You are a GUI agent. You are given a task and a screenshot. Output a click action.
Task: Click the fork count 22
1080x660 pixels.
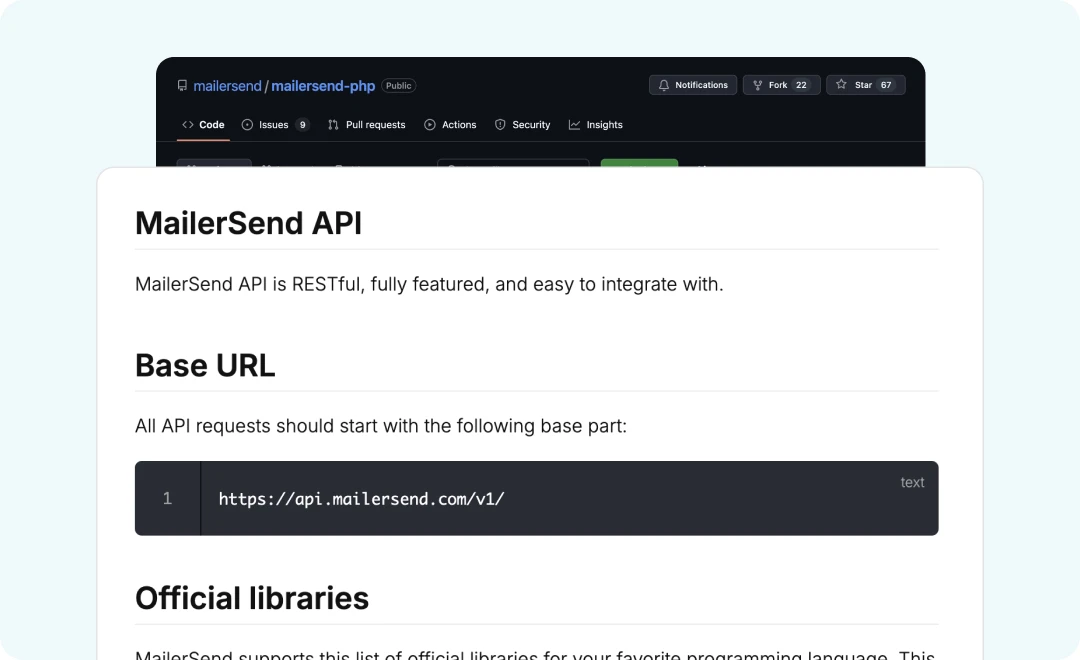coord(801,85)
